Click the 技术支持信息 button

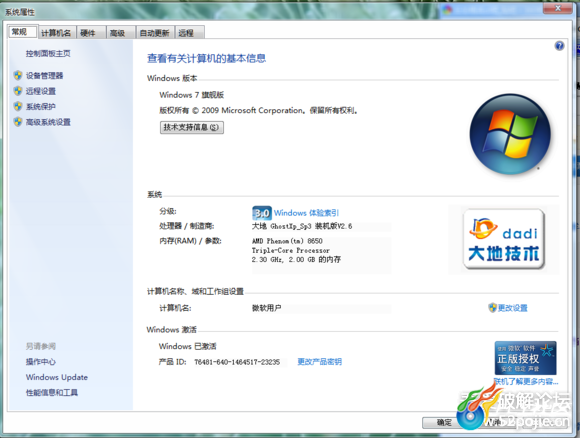click(x=192, y=127)
